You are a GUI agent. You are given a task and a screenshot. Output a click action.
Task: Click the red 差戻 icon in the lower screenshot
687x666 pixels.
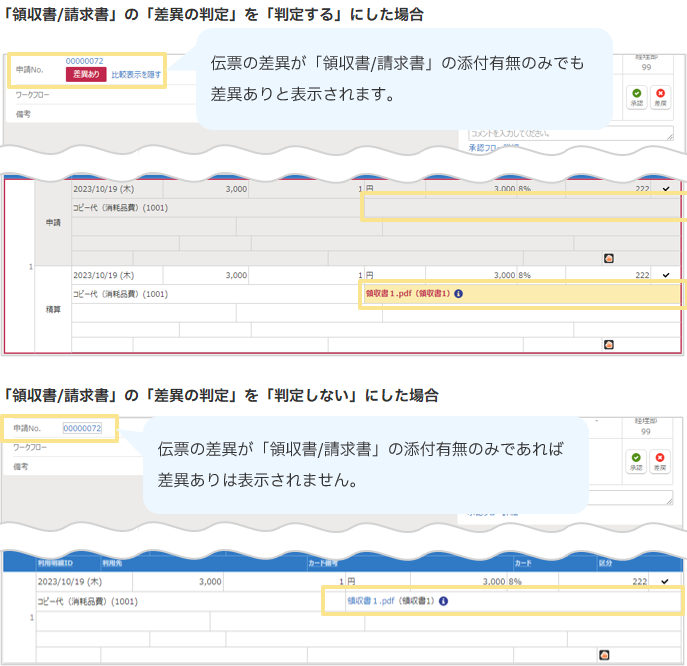coord(660,460)
